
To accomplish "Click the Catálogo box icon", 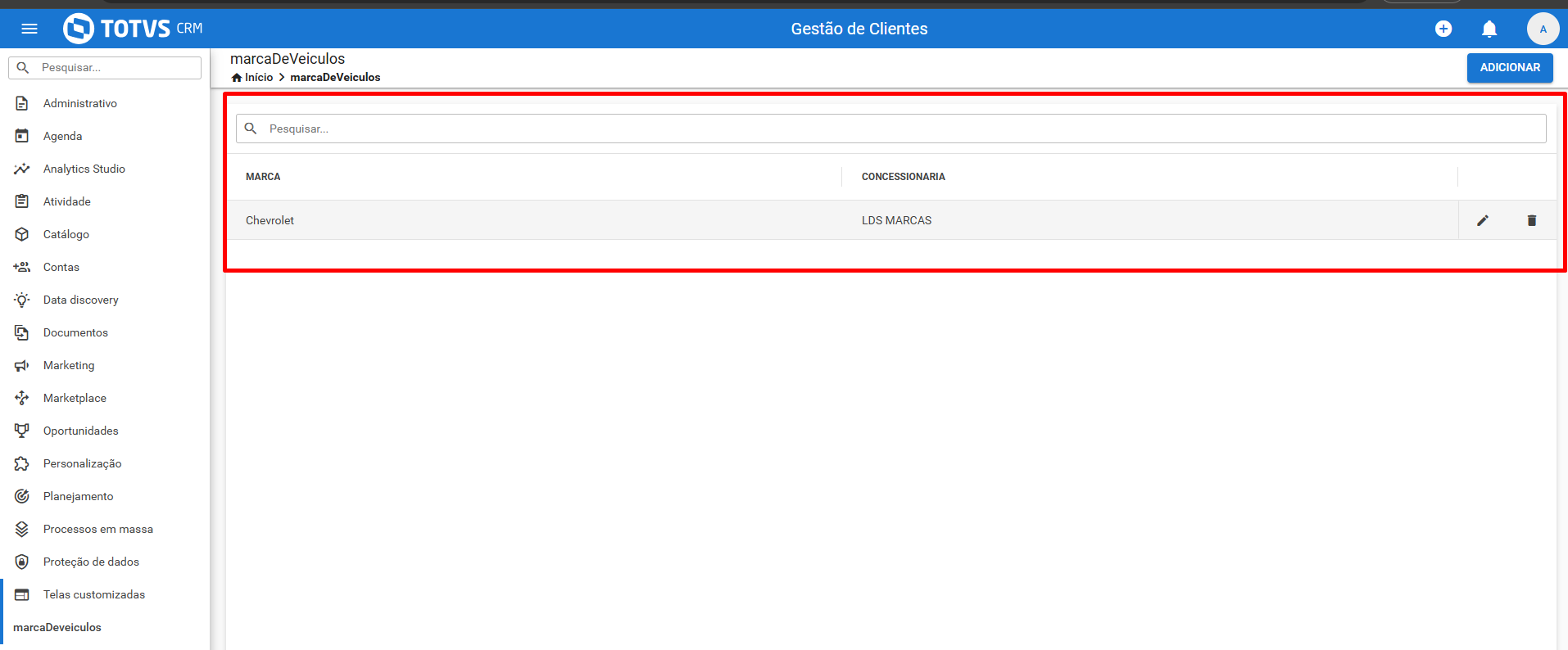I will point(22,234).
